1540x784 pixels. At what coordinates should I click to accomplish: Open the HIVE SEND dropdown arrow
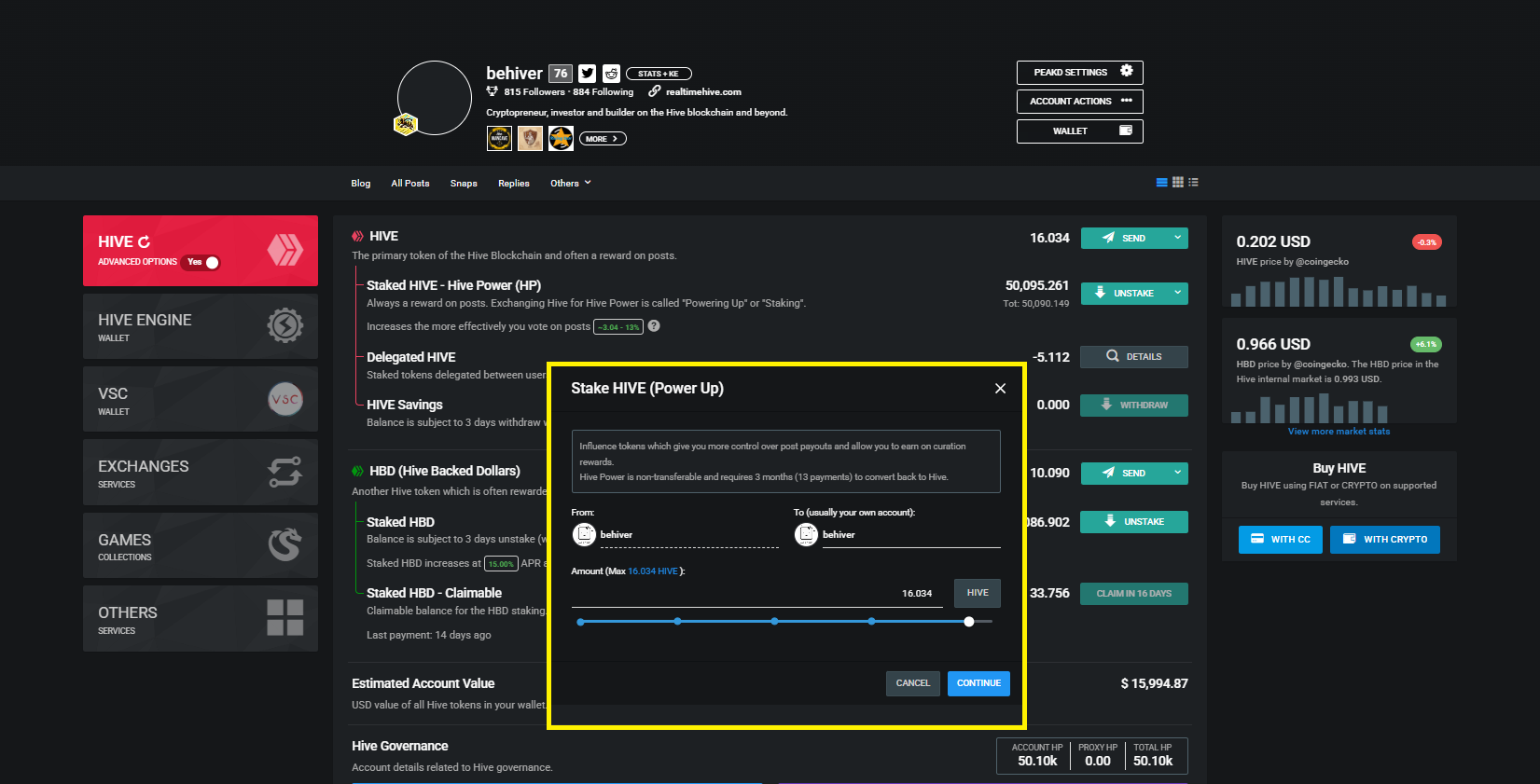click(1178, 238)
